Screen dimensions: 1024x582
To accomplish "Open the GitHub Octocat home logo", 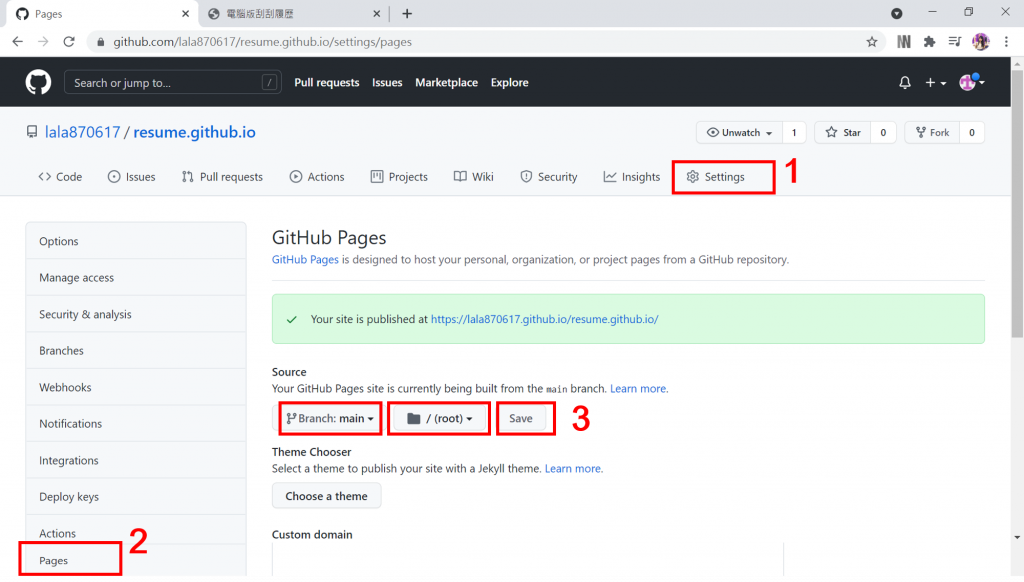I will click(x=38, y=82).
